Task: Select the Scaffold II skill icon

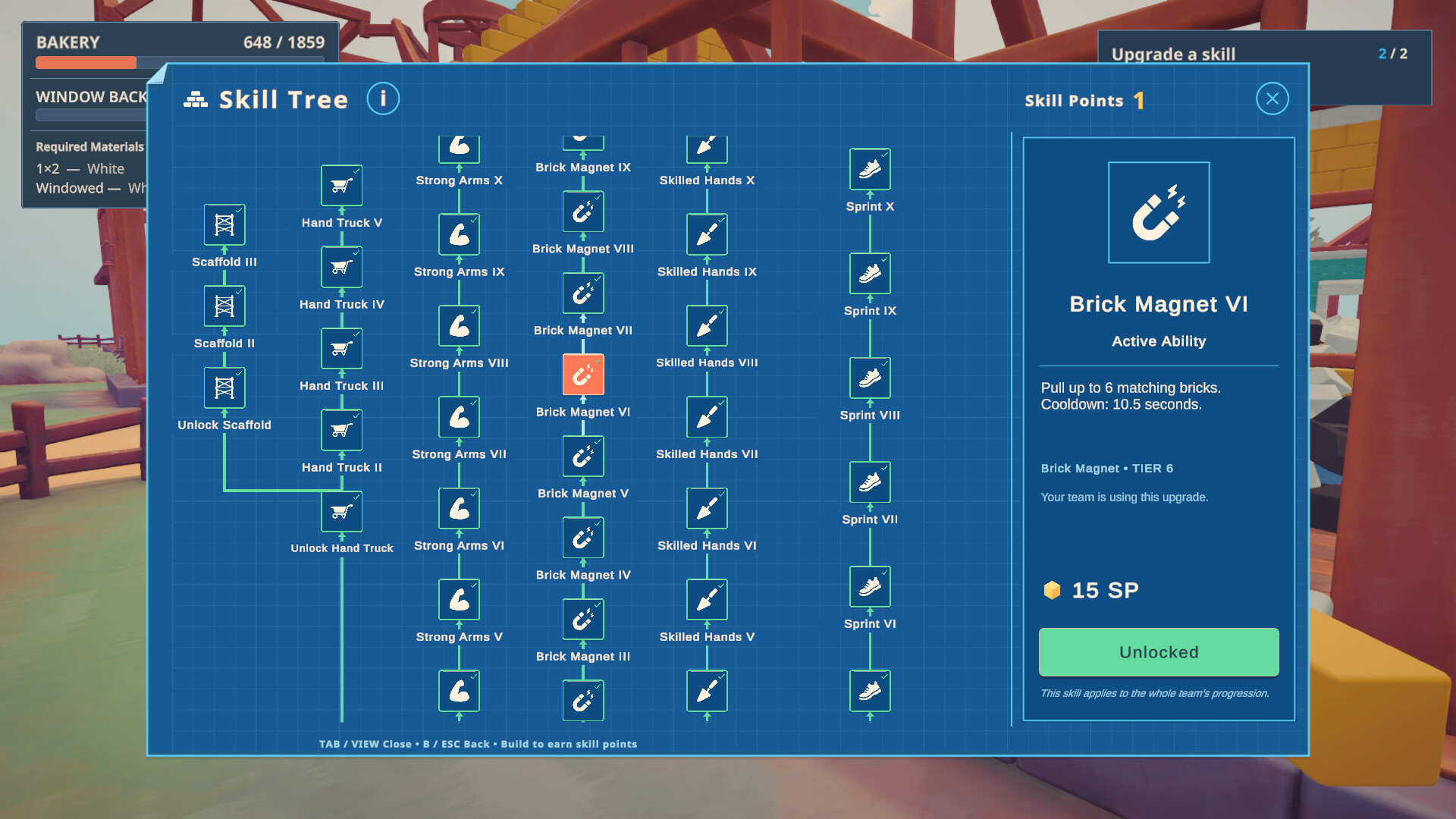Action: [224, 306]
